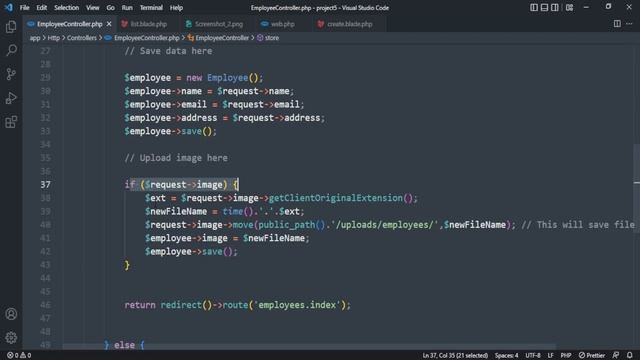Click the 'else' keyword on line 49
This screenshot has height=360, width=640.
point(124,345)
